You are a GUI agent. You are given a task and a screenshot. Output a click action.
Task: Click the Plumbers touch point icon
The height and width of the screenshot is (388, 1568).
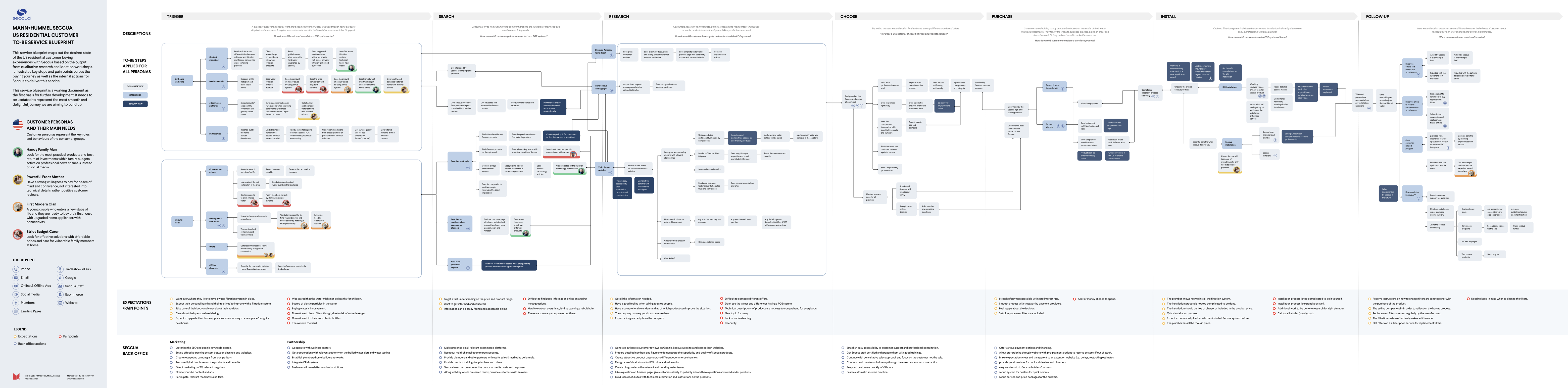click(16, 303)
